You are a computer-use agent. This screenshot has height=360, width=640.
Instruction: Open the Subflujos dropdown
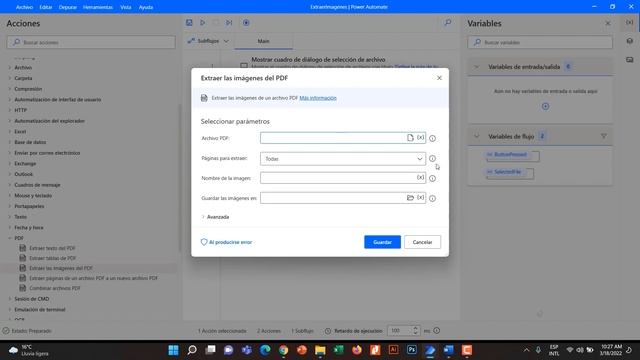[208, 41]
